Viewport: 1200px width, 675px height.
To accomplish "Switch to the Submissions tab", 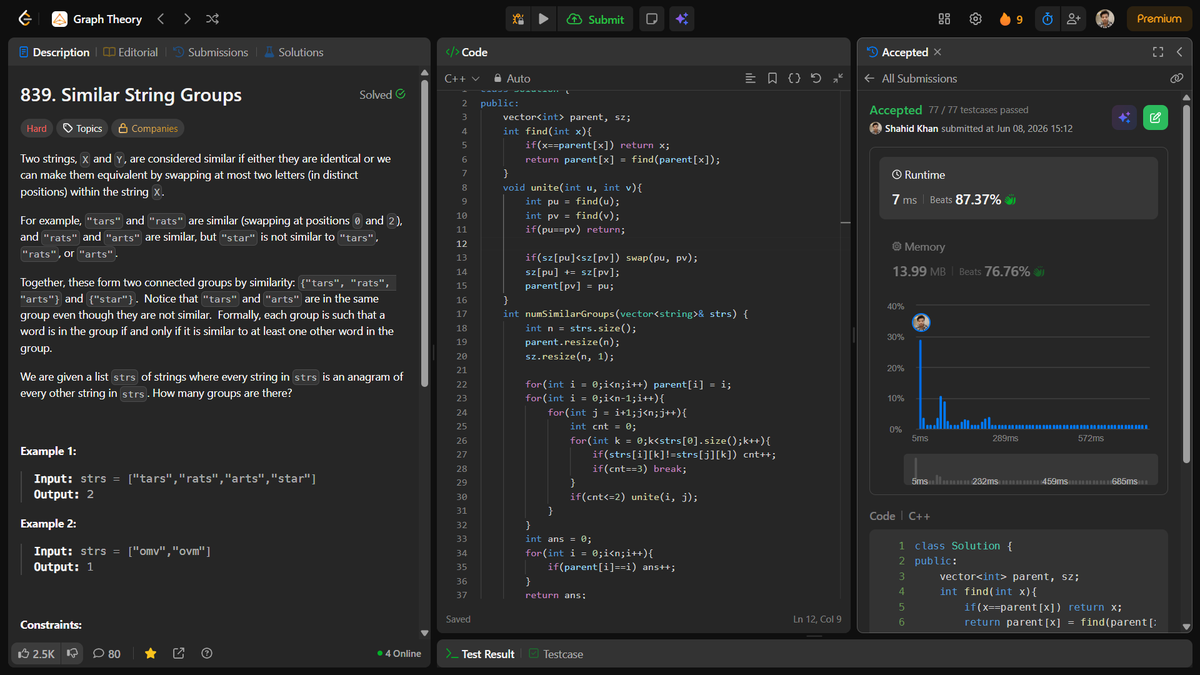I will (210, 52).
